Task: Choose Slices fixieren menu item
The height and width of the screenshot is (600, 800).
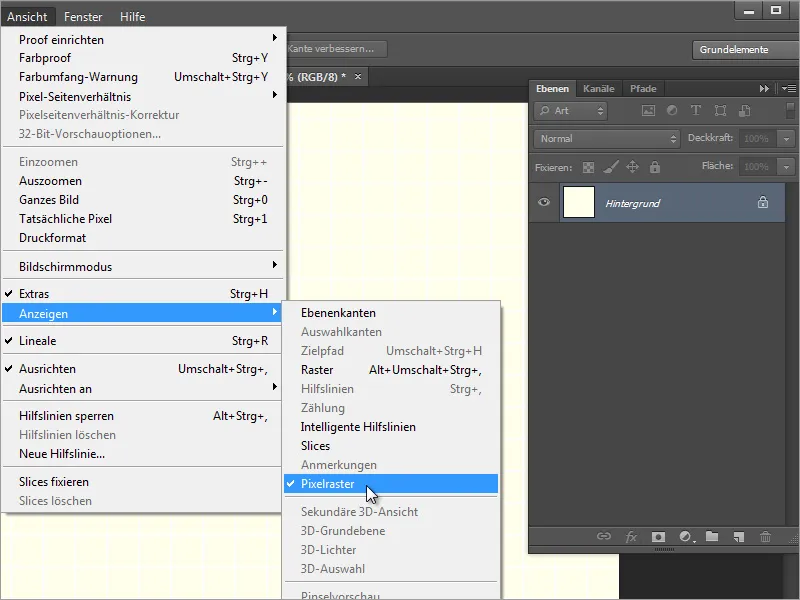Action: coord(143,482)
